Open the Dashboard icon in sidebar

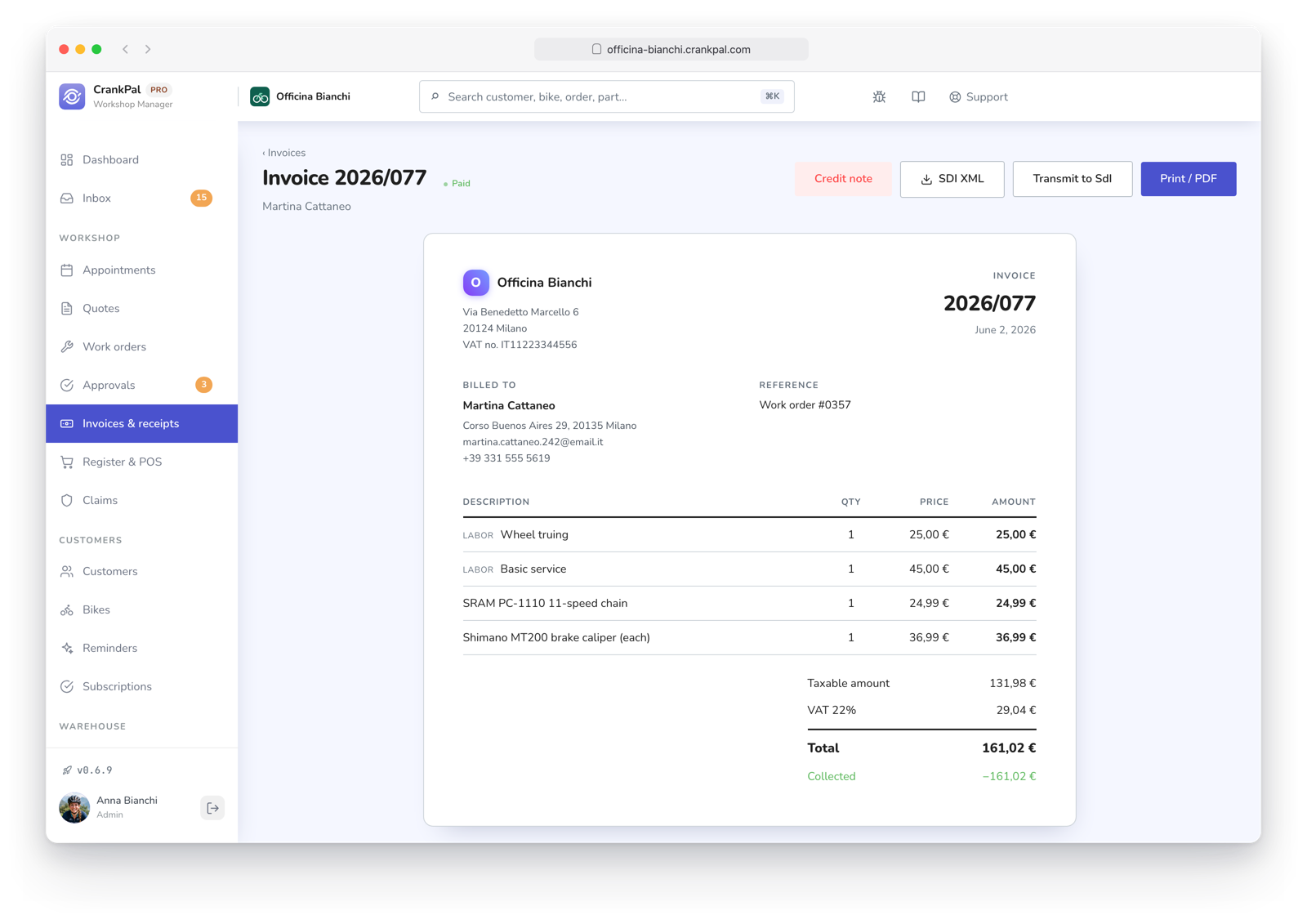pyautogui.click(x=67, y=160)
